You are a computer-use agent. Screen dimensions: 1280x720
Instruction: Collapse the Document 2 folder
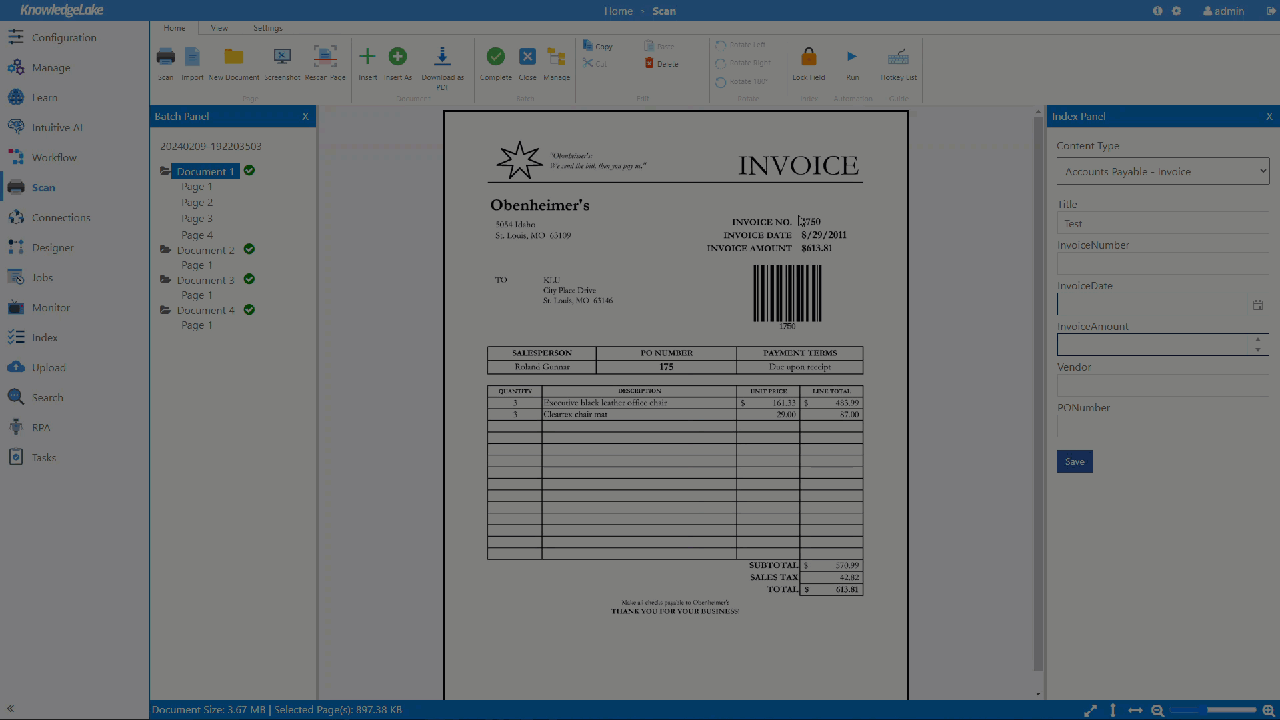click(165, 249)
